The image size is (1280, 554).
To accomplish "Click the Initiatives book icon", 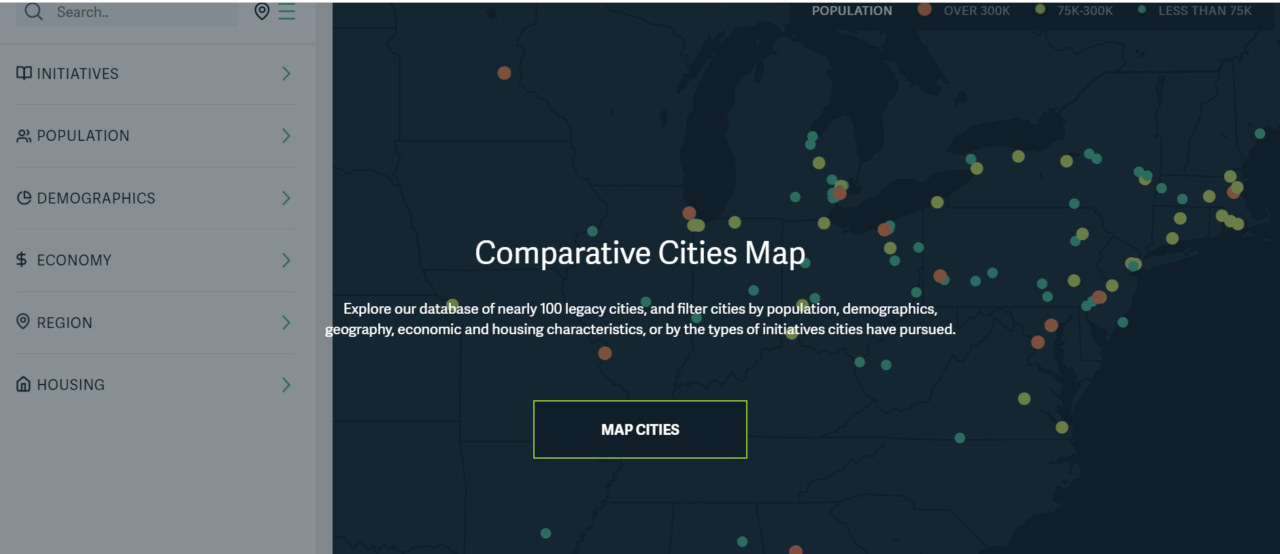I will [24, 73].
